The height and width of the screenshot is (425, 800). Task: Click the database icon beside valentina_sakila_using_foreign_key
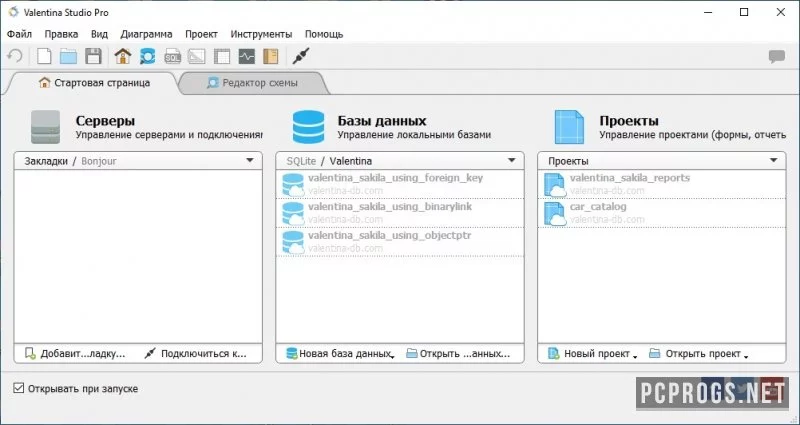click(293, 185)
